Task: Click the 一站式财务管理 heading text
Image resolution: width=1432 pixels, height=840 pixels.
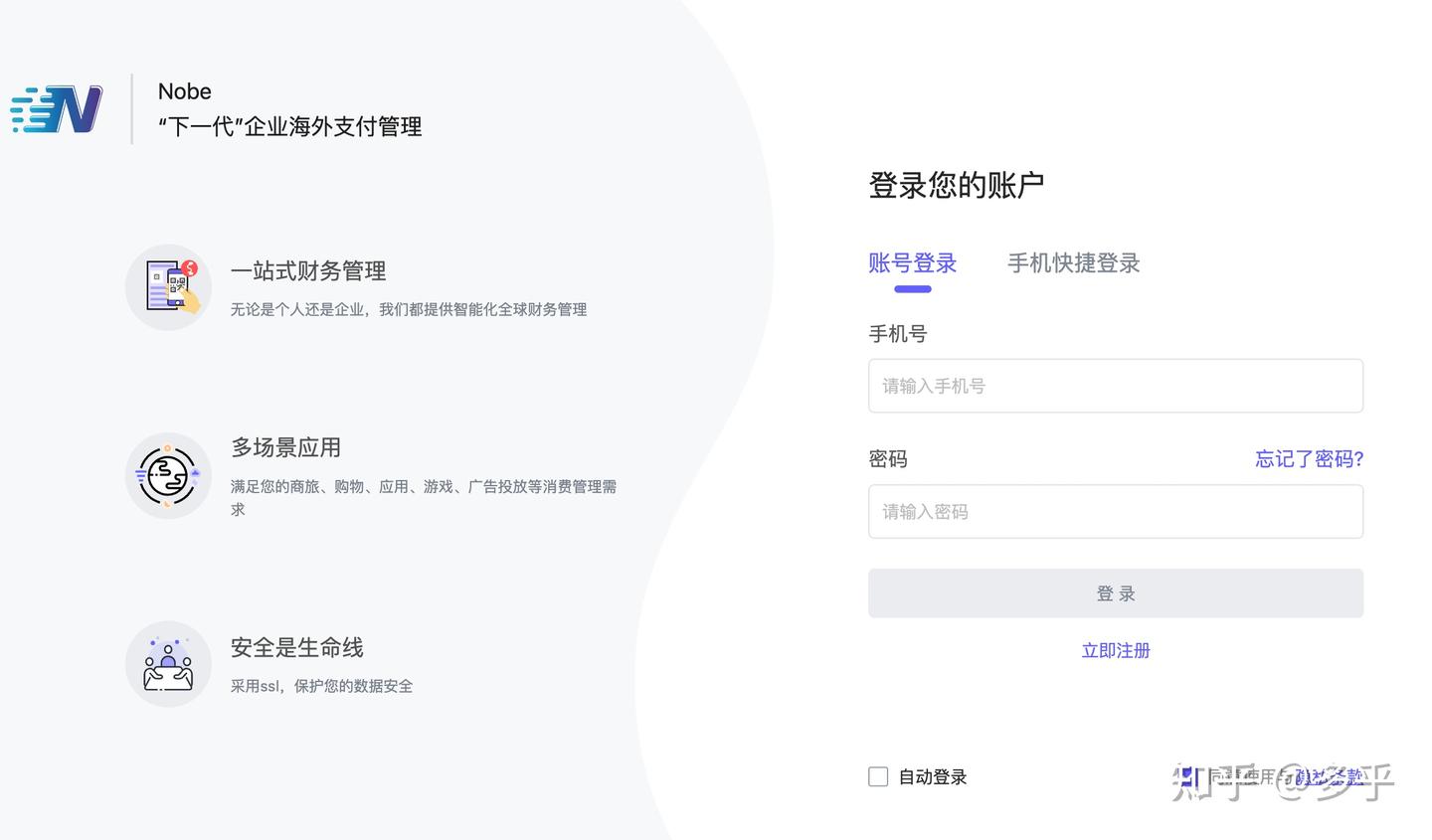Action: click(x=307, y=270)
